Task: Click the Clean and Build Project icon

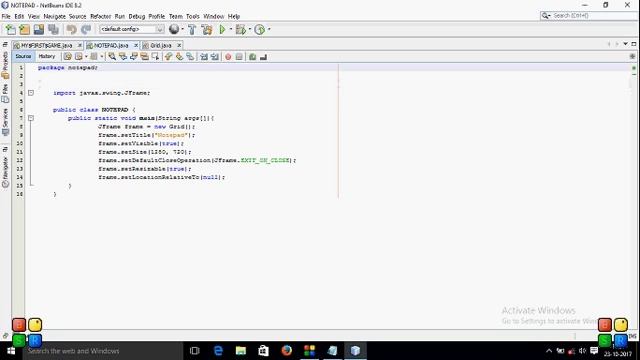Action: point(207,29)
